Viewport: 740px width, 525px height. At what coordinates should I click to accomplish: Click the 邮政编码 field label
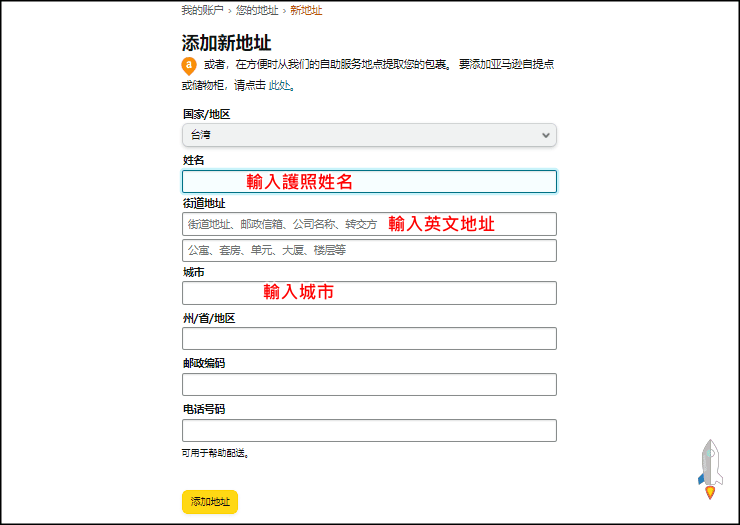coord(204,363)
